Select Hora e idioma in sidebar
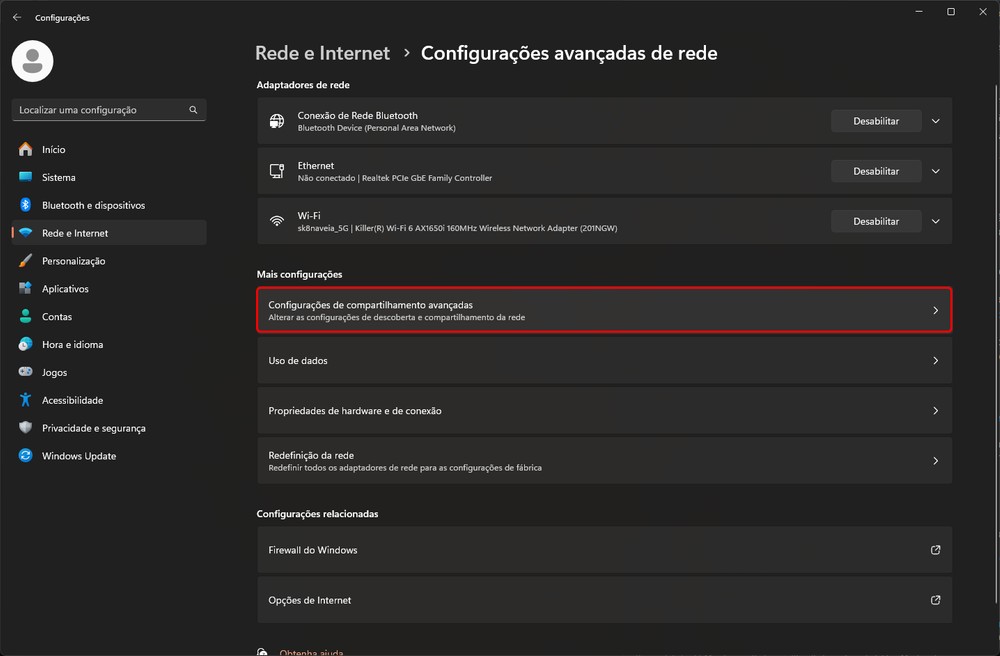 click(x=72, y=344)
